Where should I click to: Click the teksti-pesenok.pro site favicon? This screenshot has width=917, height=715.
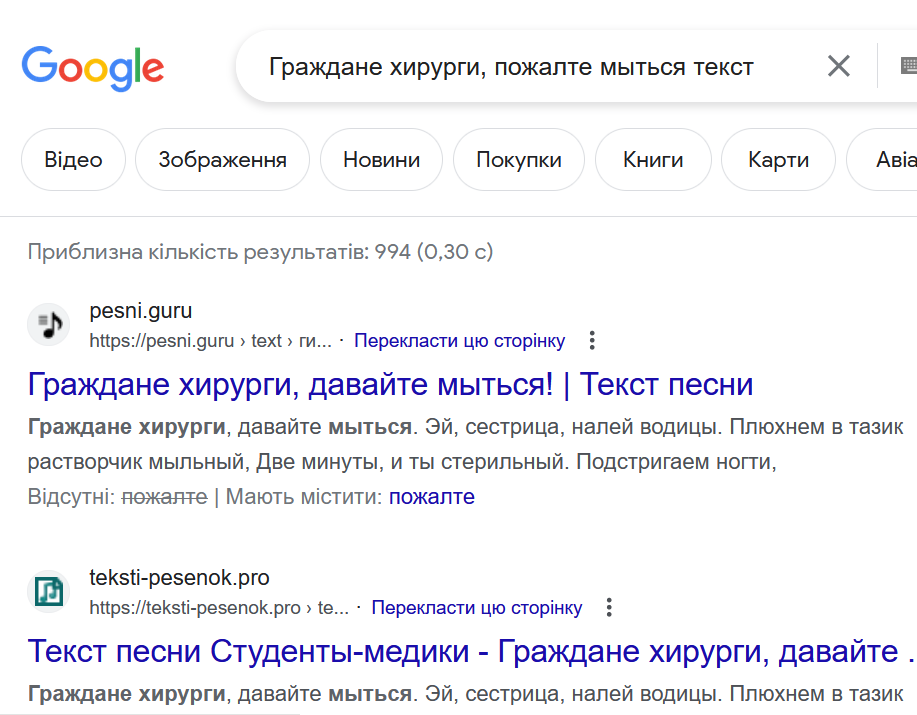click(48, 591)
